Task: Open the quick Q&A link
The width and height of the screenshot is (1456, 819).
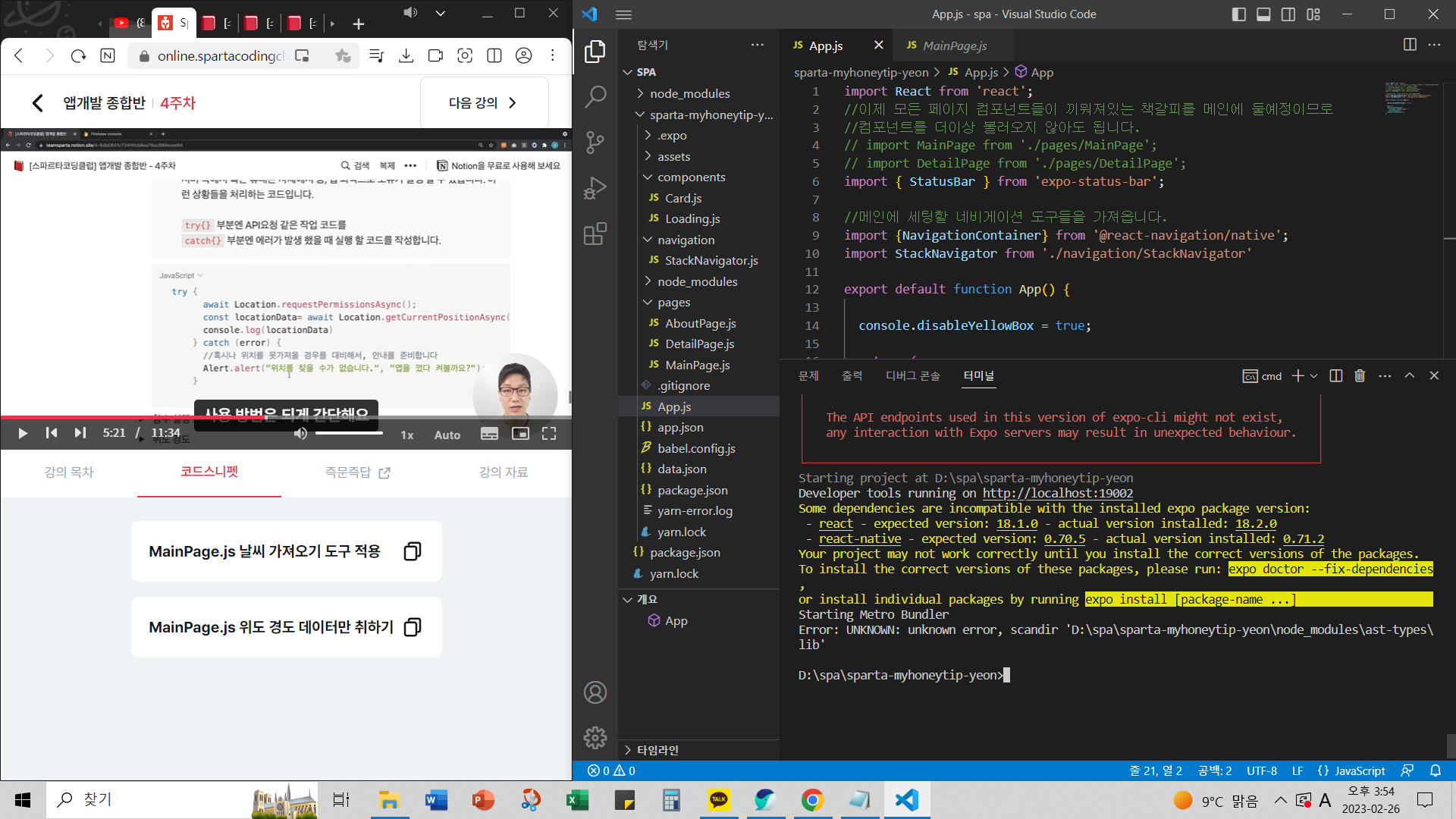Action: point(357,472)
